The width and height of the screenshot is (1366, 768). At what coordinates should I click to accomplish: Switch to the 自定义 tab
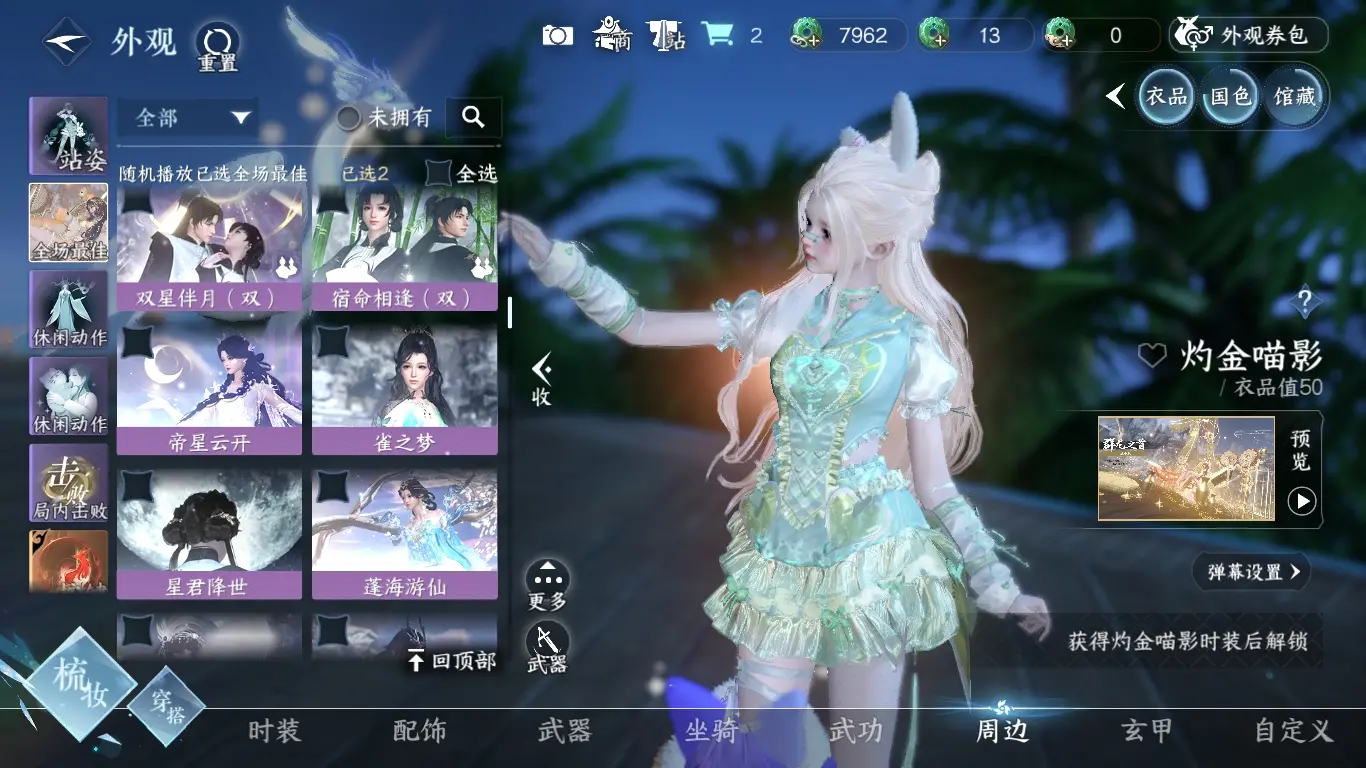coord(1294,731)
